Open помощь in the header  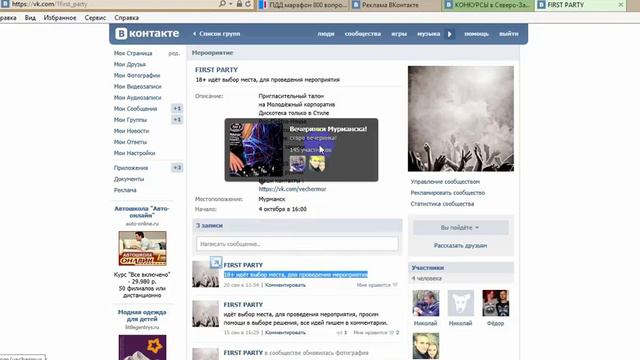click(x=476, y=34)
